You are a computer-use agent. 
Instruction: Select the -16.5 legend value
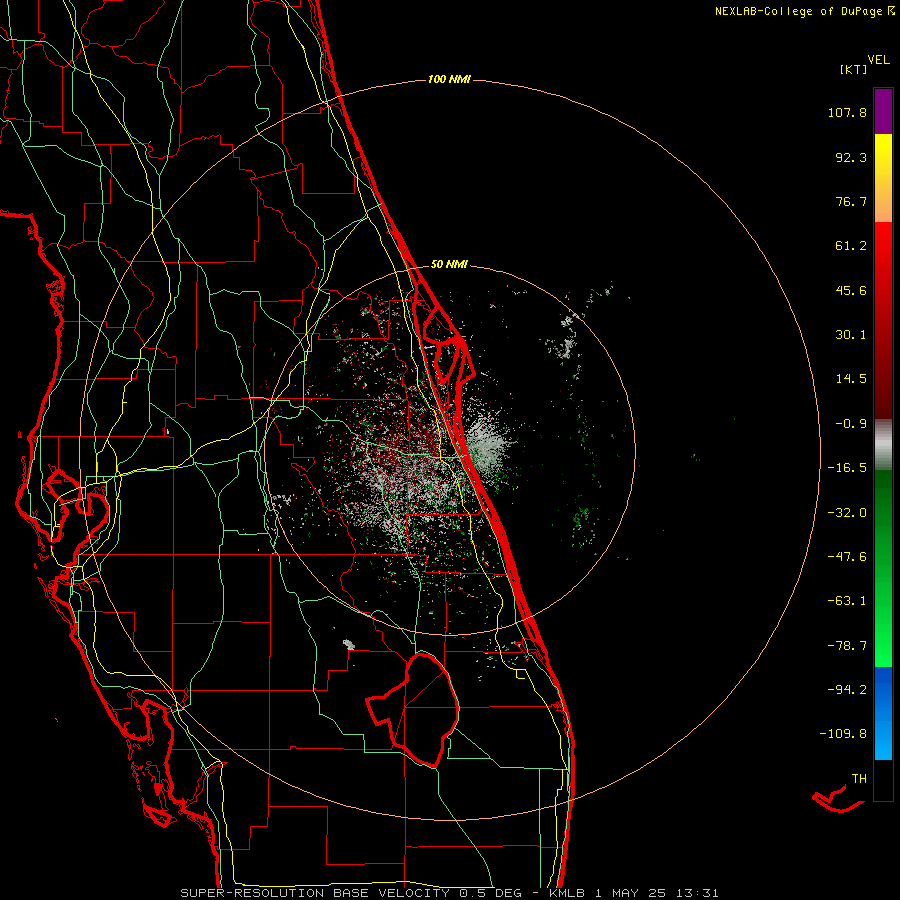(x=847, y=468)
